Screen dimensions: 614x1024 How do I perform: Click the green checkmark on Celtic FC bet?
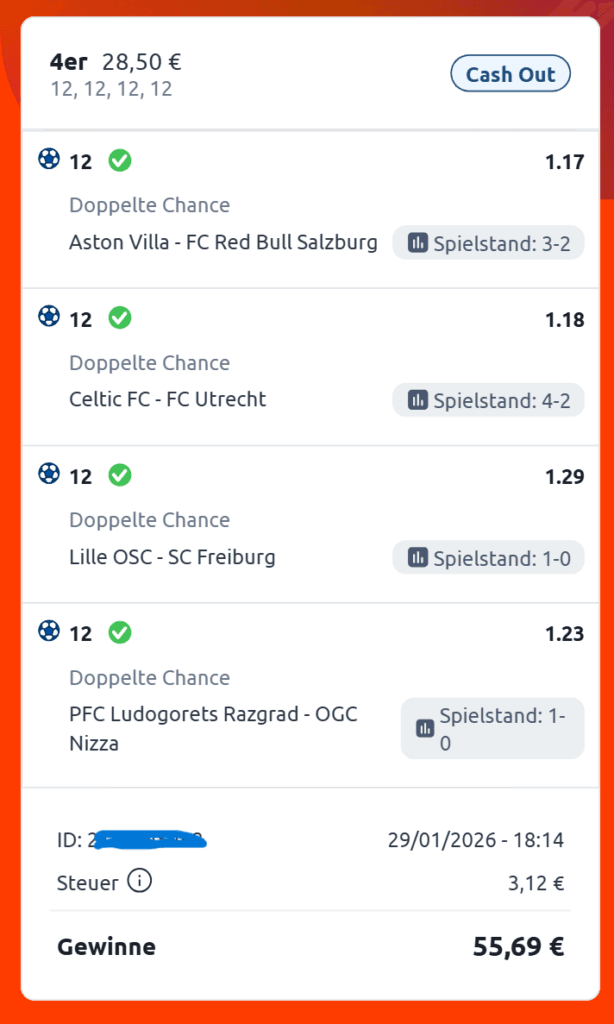(120, 318)
